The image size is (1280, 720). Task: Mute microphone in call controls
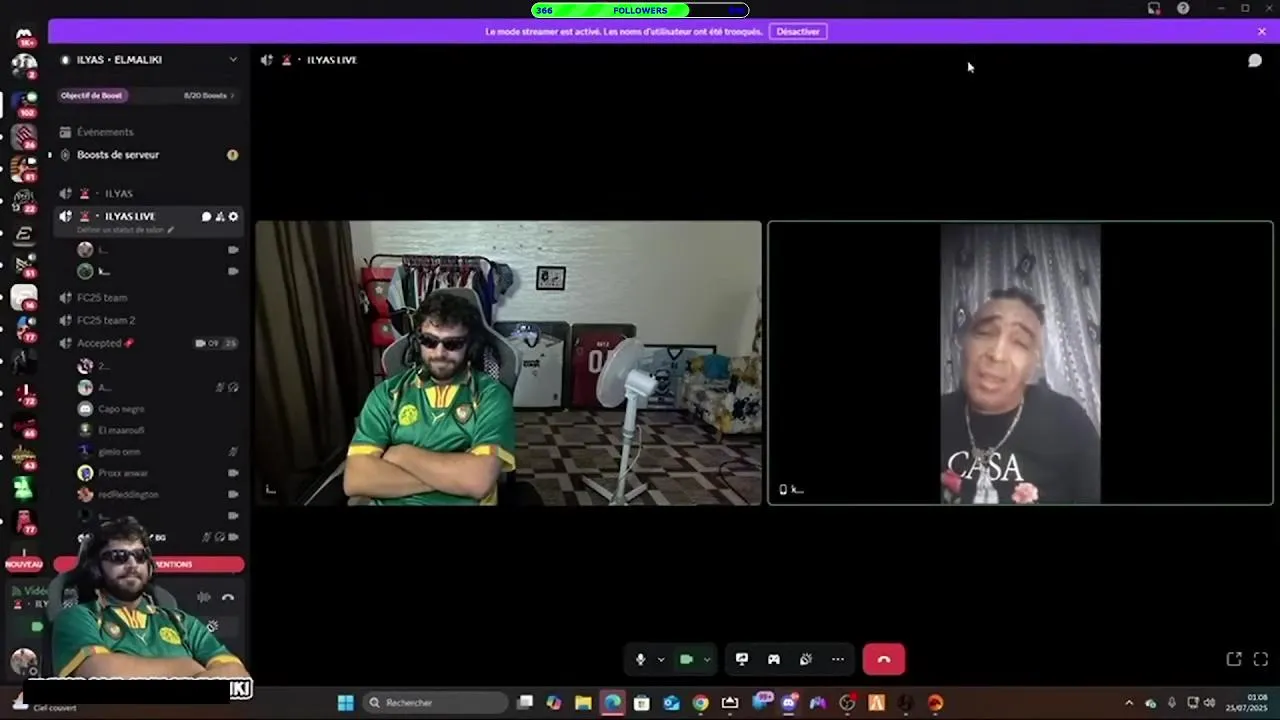(x=640, y=659)
